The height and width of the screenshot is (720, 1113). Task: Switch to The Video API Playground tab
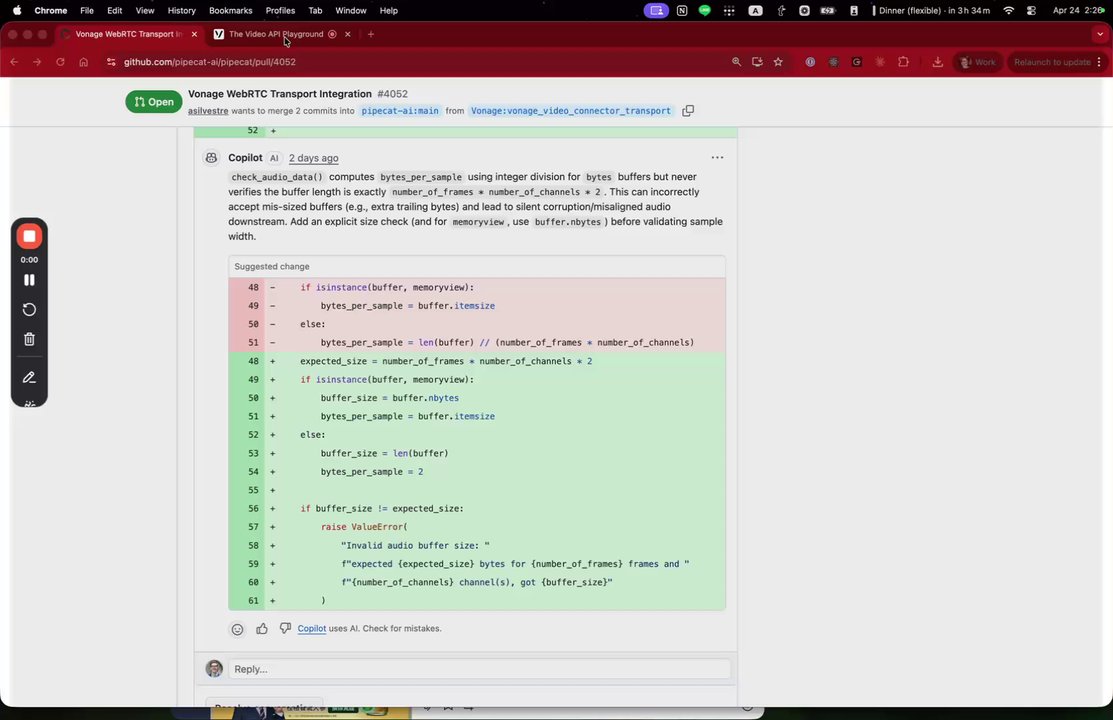point(275,34)
